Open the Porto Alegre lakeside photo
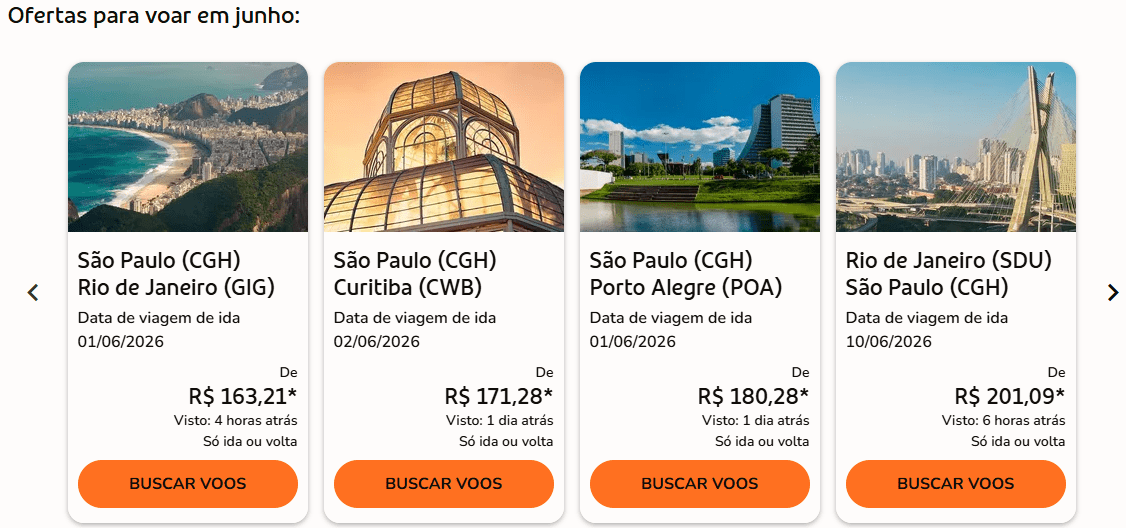Image resolution: width=1126 pixels, height=528 pixels. click(x=700, y=147)
